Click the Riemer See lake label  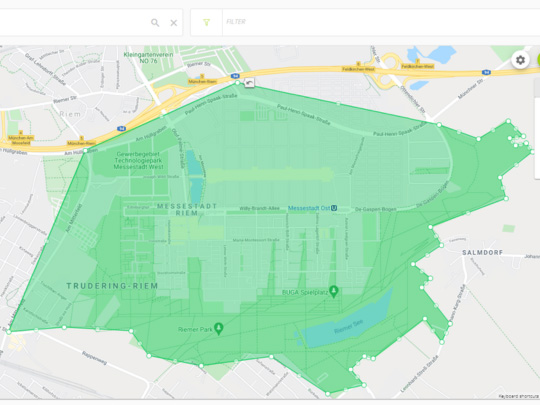point(348,326)
